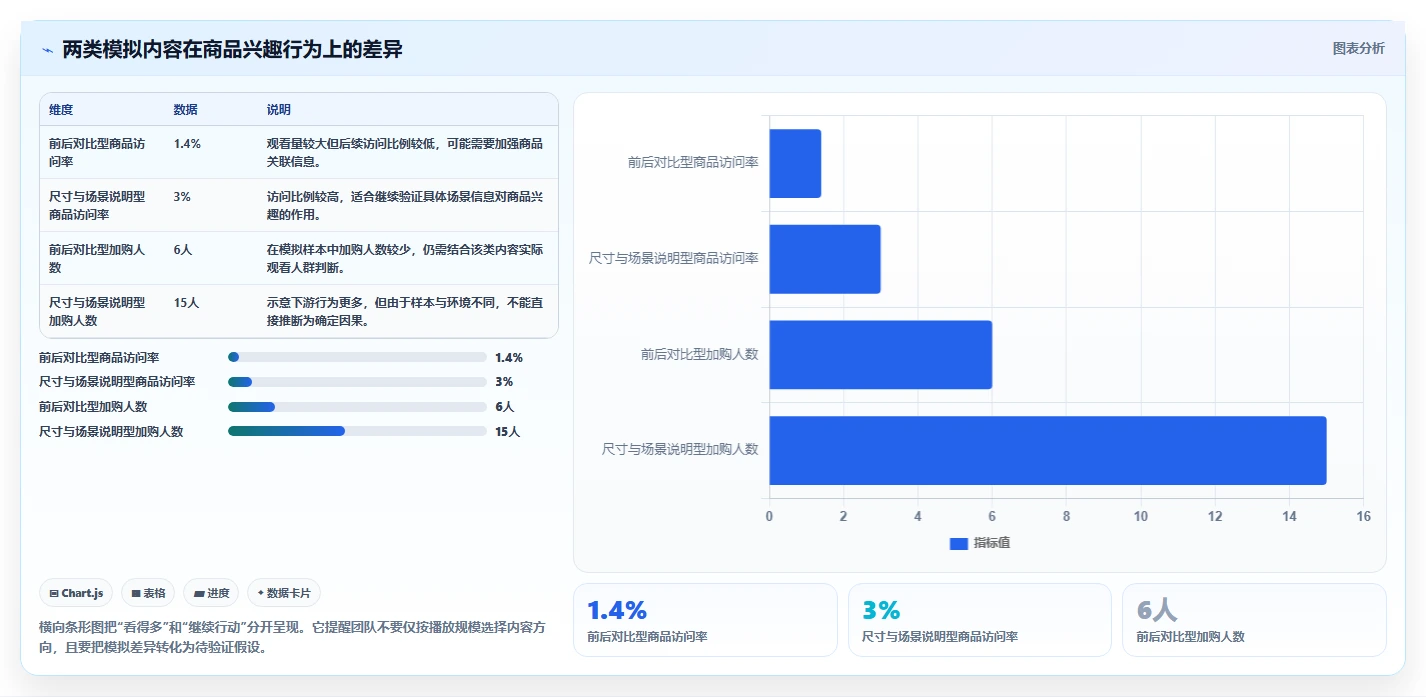Select the Chart.js tag chip
The width and height of the screenshot is (1426, 697).
(77, 593)
